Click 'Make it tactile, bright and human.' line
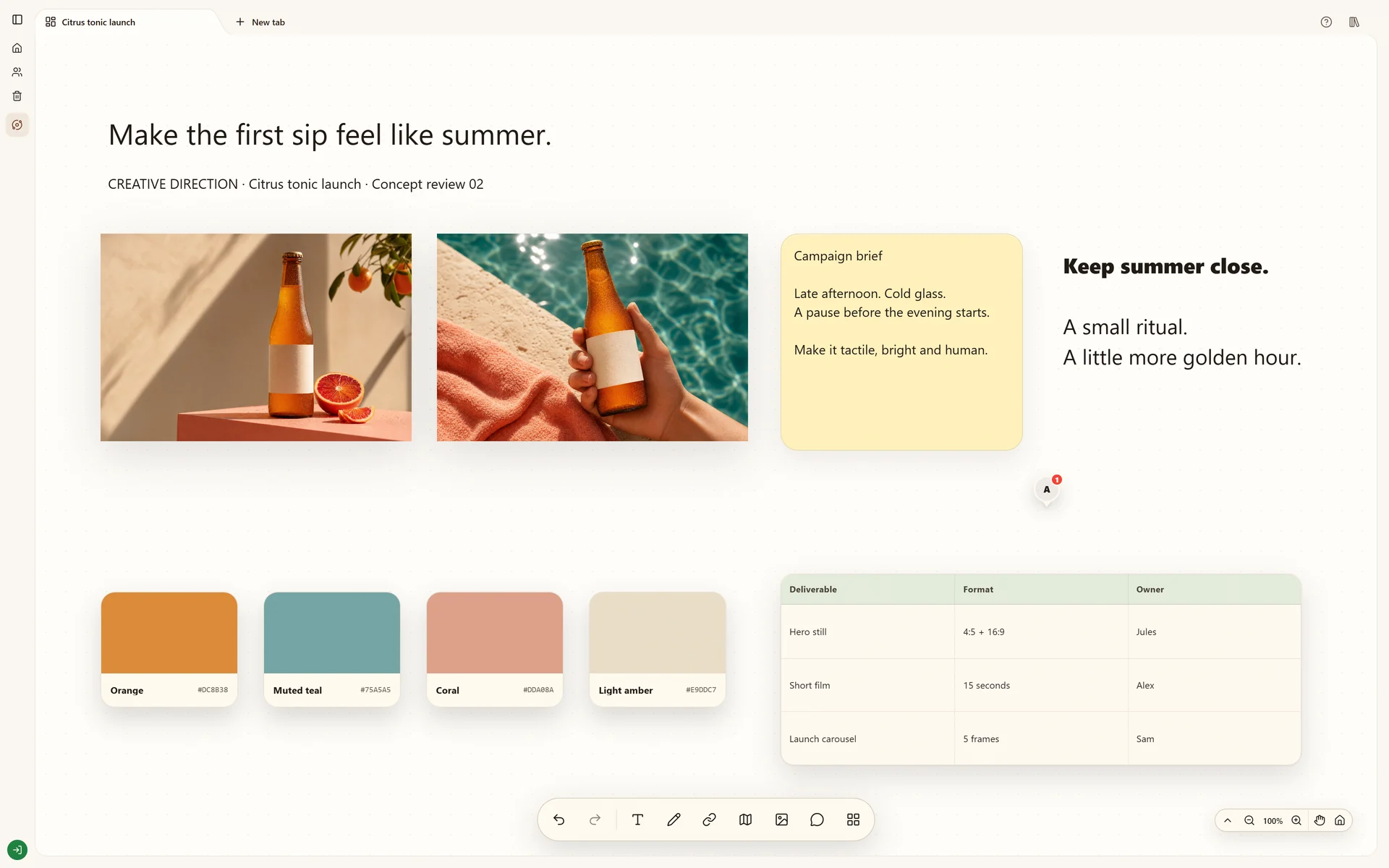Image resolution: width=1389 pixels, height=868 pixels. pos(891,350)
